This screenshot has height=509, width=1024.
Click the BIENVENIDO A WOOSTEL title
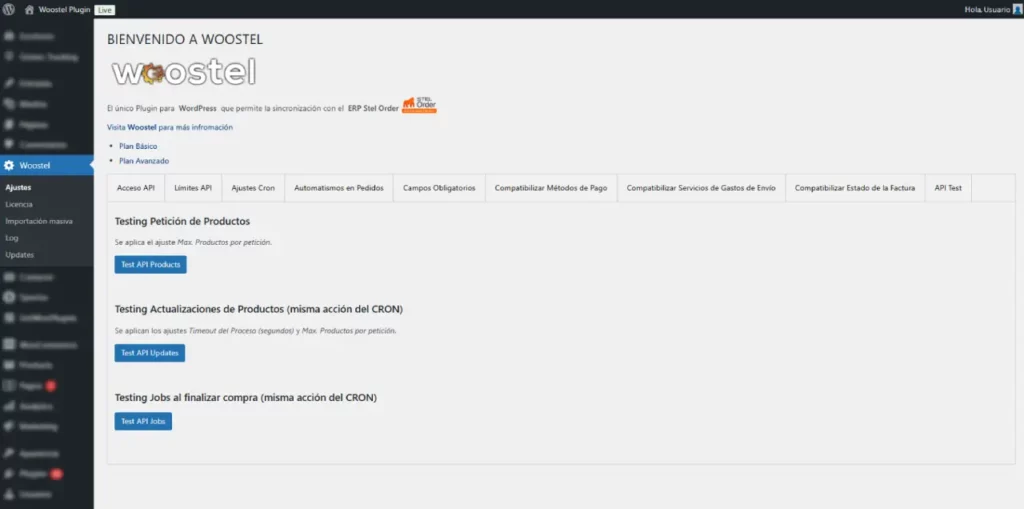[x=185, y=40]
